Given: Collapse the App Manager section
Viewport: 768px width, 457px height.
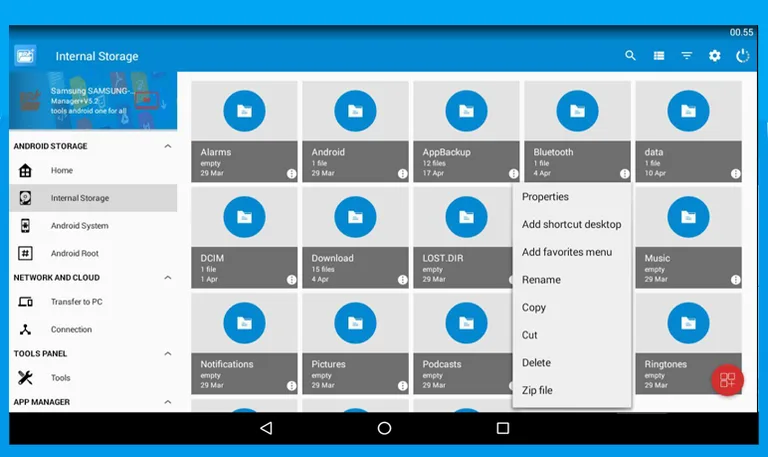Looking at the screenshot, I should point(168,402).
